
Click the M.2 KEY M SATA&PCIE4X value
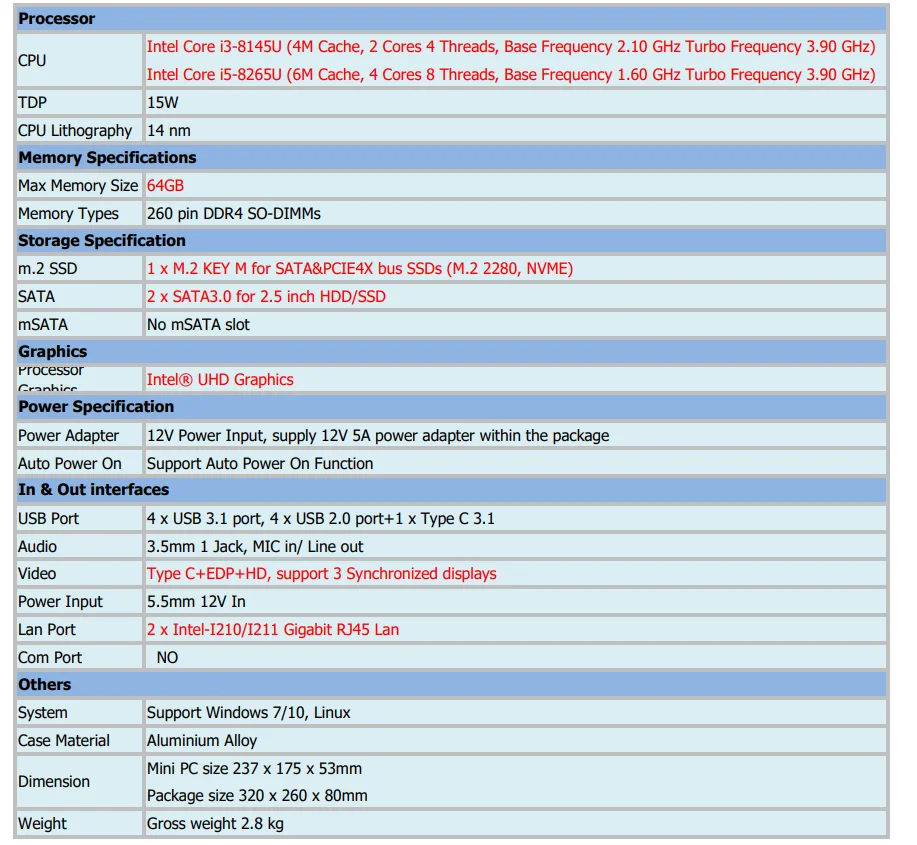point(360,269)
